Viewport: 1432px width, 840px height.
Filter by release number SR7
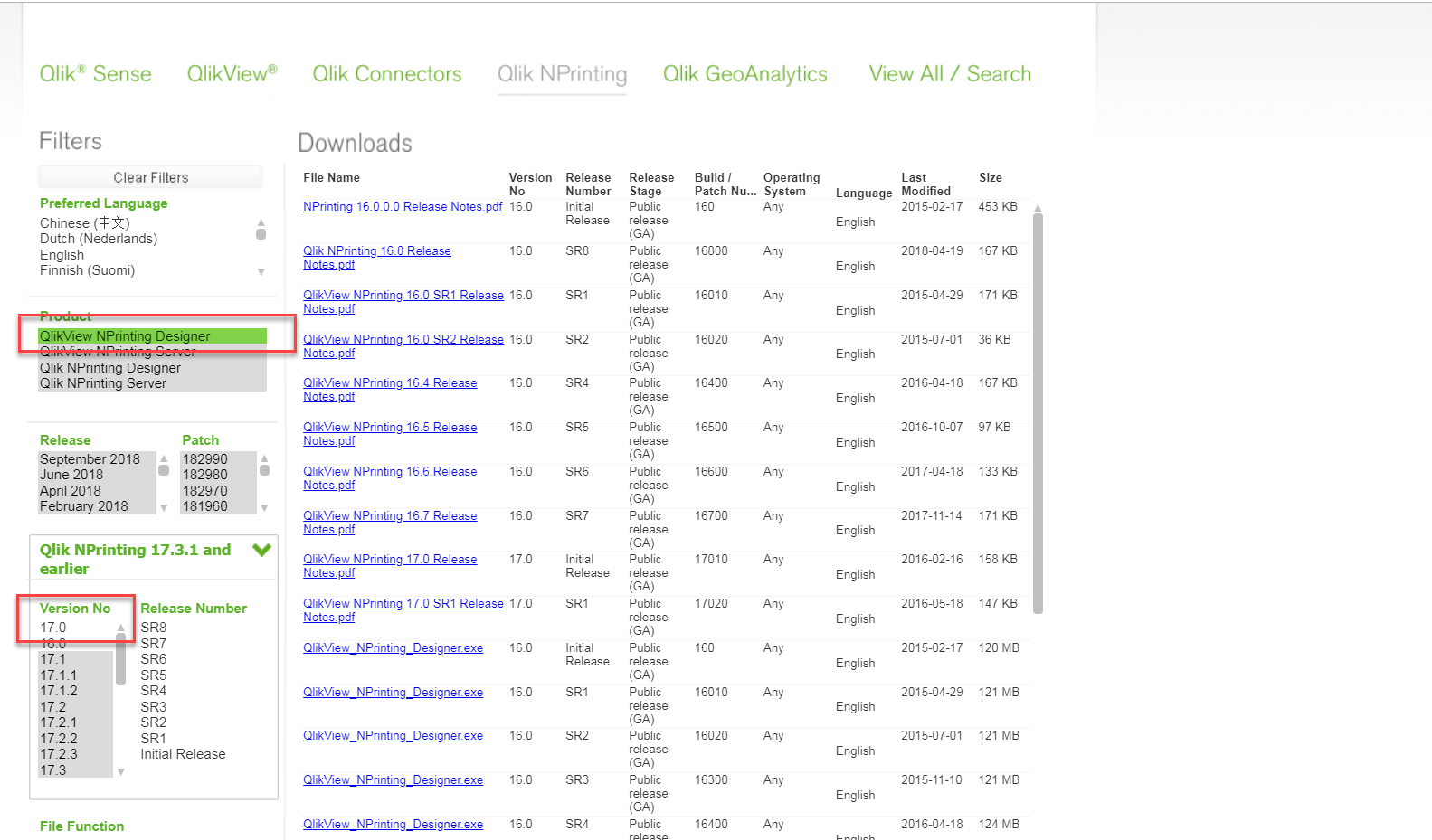pyautogui.click(x=154, y=644)
